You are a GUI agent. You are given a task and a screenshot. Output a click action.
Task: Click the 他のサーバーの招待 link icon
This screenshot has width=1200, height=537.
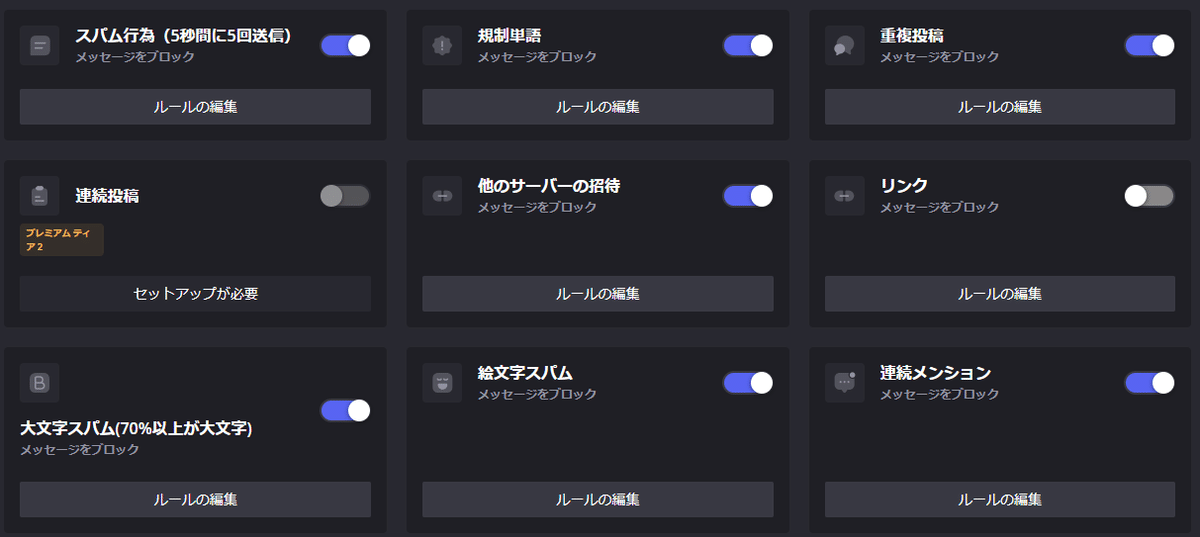click(x=442, y=195)
